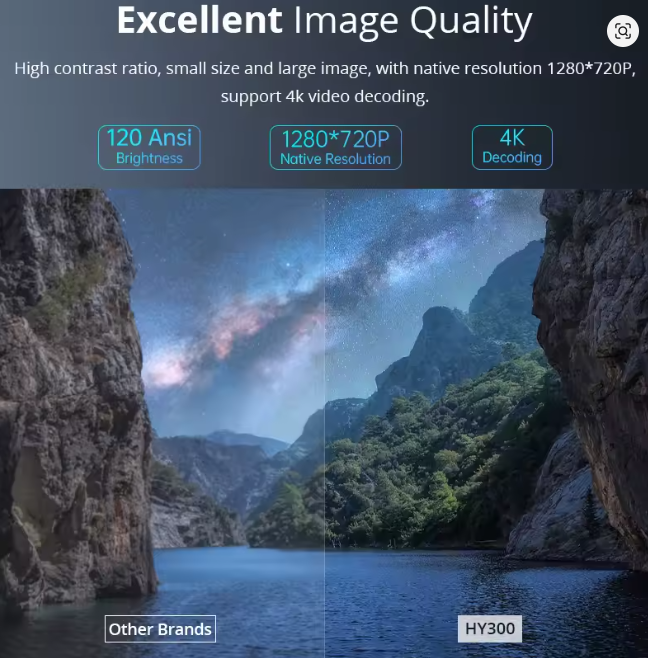Click the image search lens icon
Viewport: 648px width, 658px height.
click(x=623, y=31)
